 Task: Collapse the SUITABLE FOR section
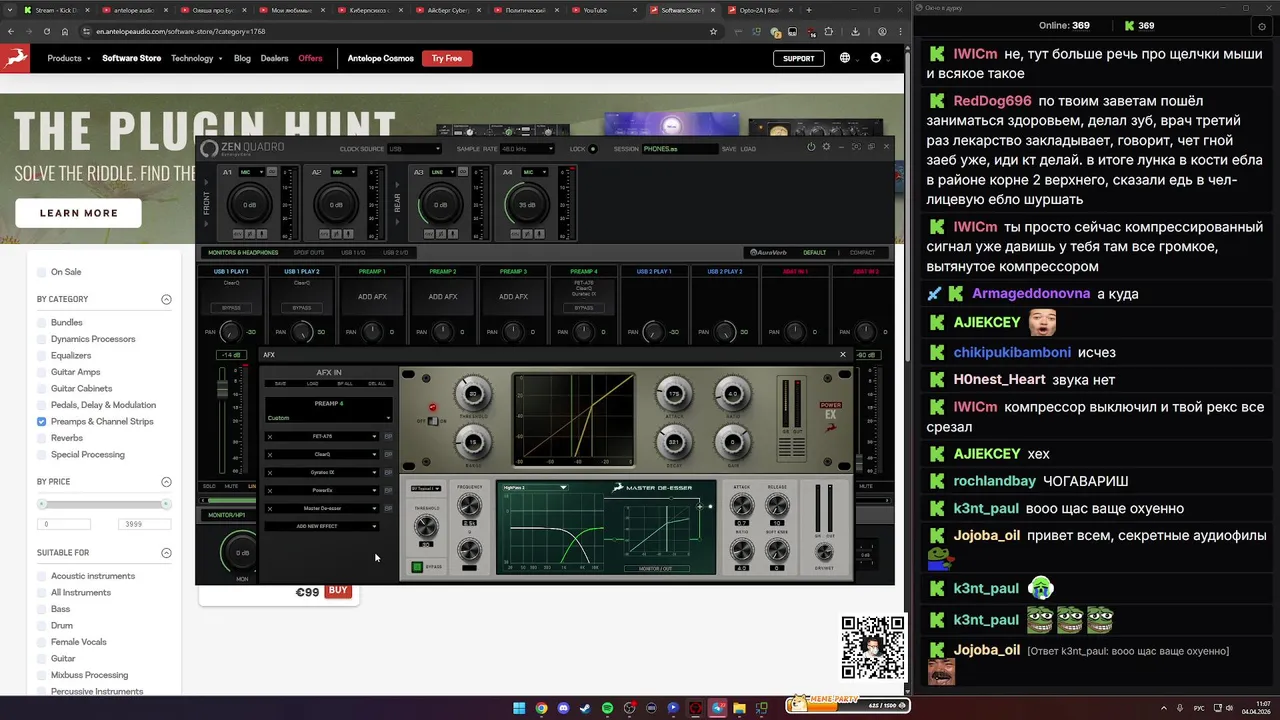pyautogui.click(x=166, y=553)
